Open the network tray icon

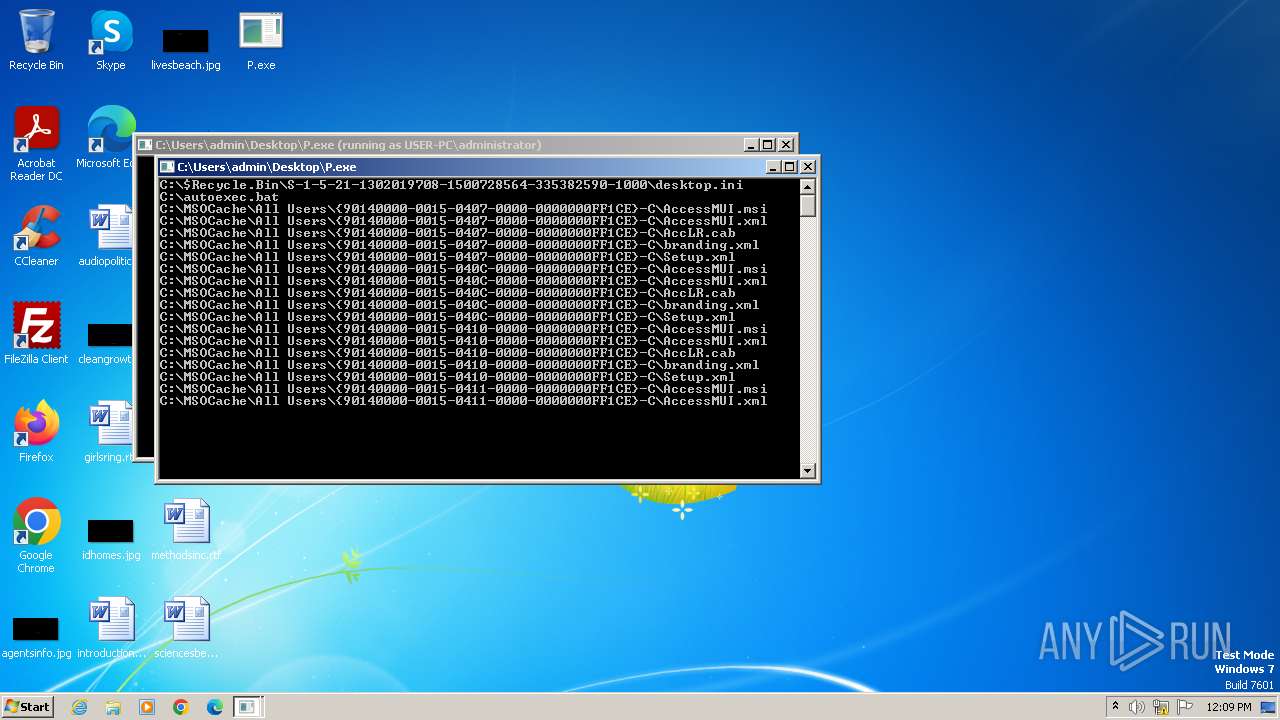(1160, 707)
